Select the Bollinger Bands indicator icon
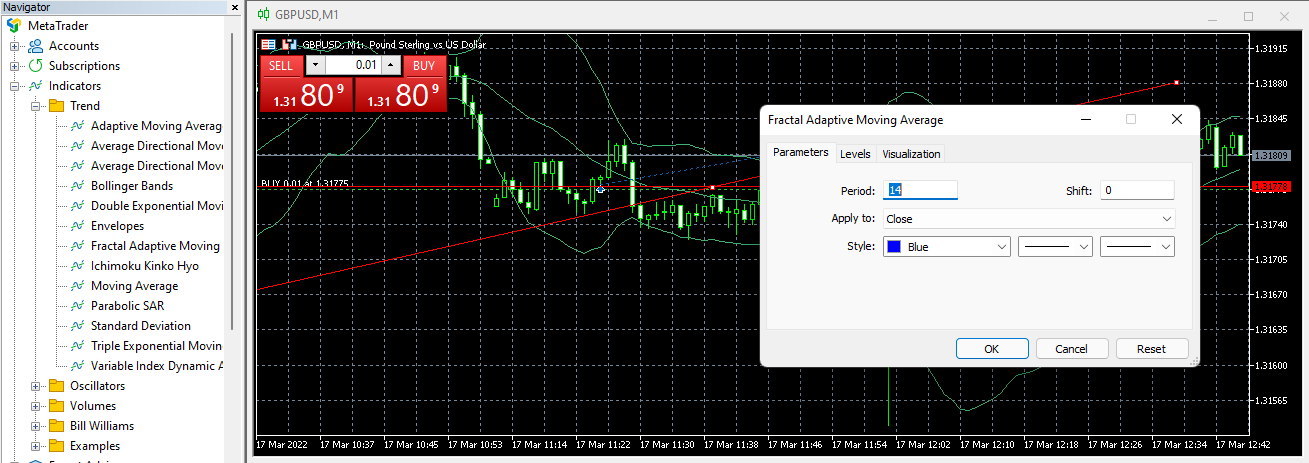The width and height of the screenshot is (1309, 463). tap(77, 186)
